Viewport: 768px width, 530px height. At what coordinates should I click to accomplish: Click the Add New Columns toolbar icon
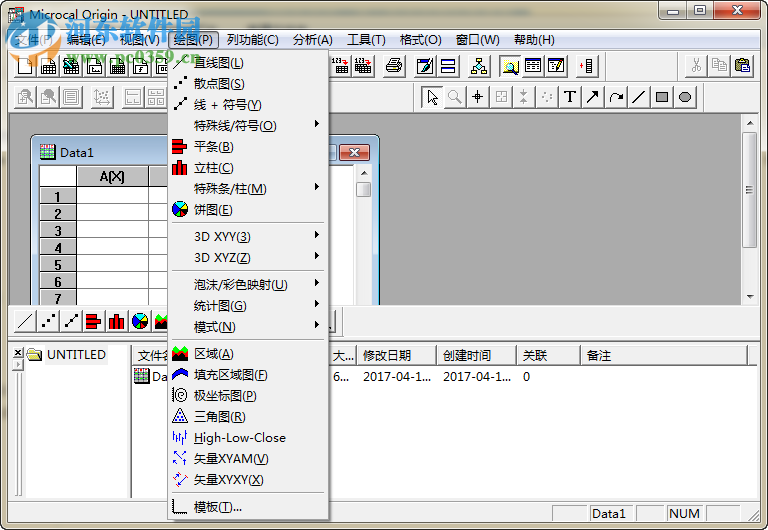pyautogui.click(x=586, y=66)
